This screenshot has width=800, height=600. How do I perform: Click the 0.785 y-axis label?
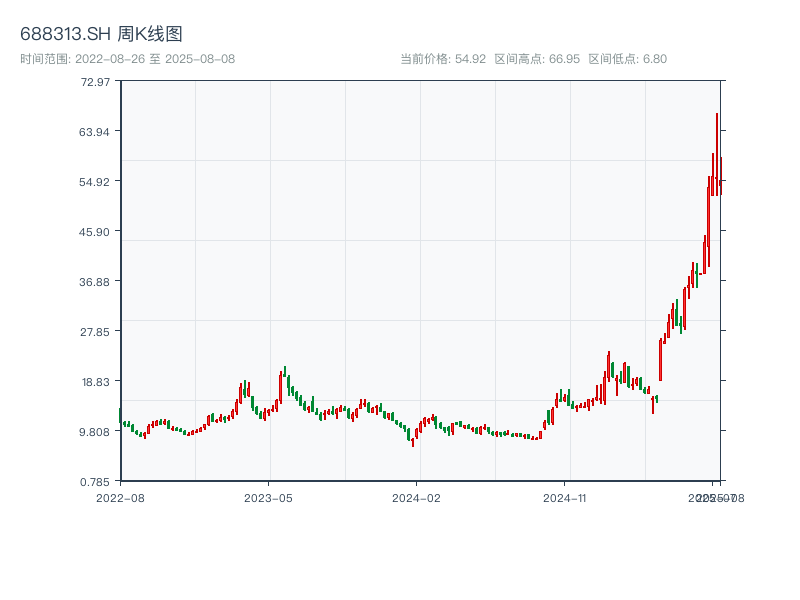[x=96, y=481]
